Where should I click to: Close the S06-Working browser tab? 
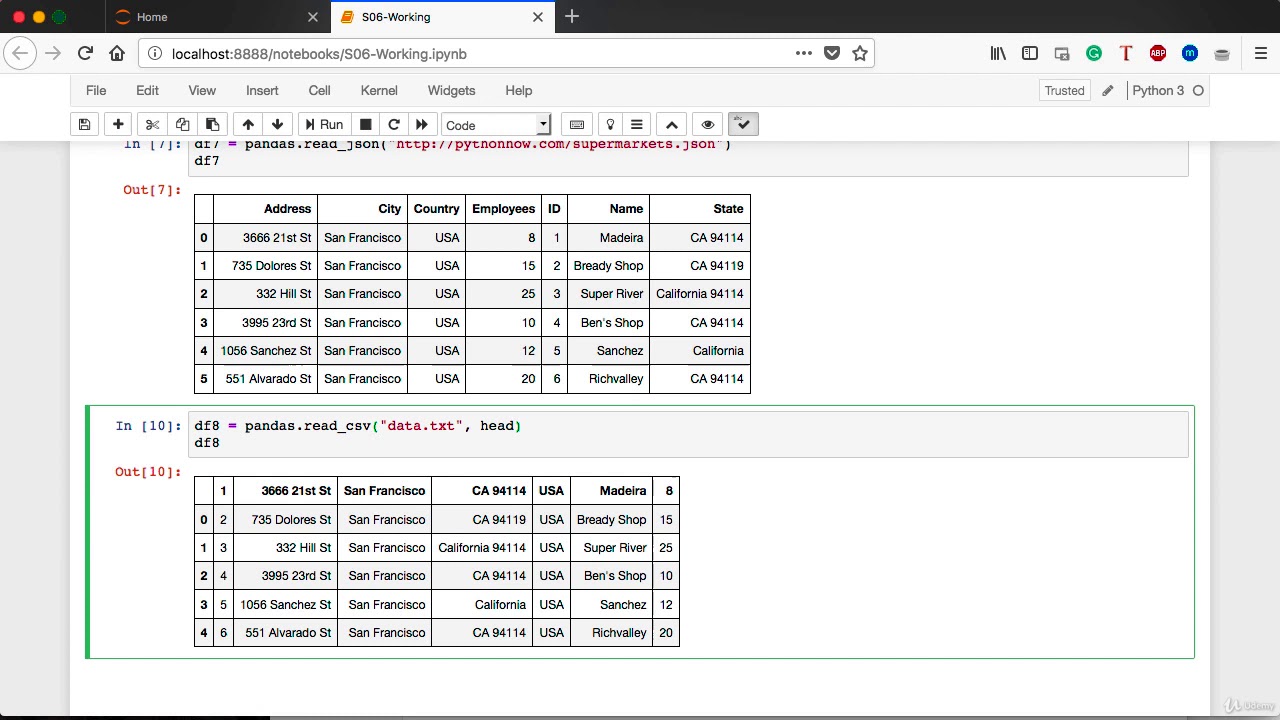(538, 17)
